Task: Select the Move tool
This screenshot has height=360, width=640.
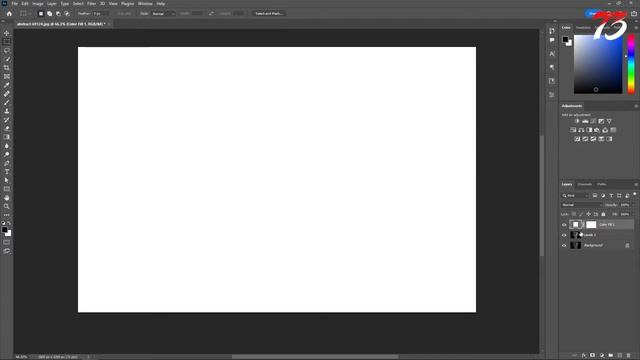Action: click(x=7, y=33)
